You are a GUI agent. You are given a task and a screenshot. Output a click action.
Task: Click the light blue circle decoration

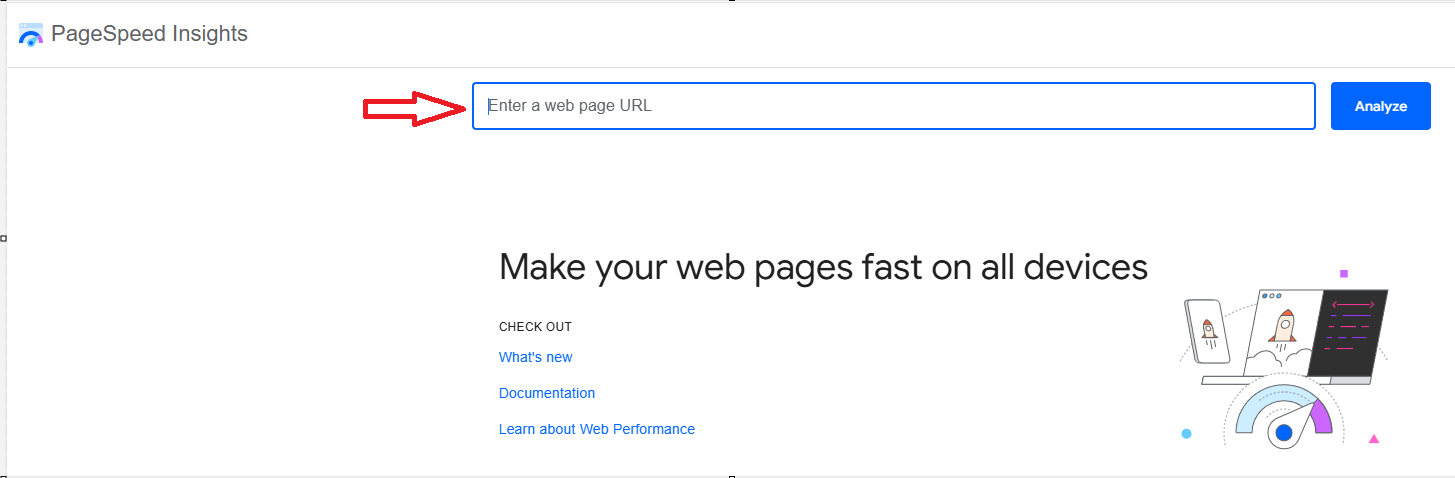click(x=1186, y=434)
